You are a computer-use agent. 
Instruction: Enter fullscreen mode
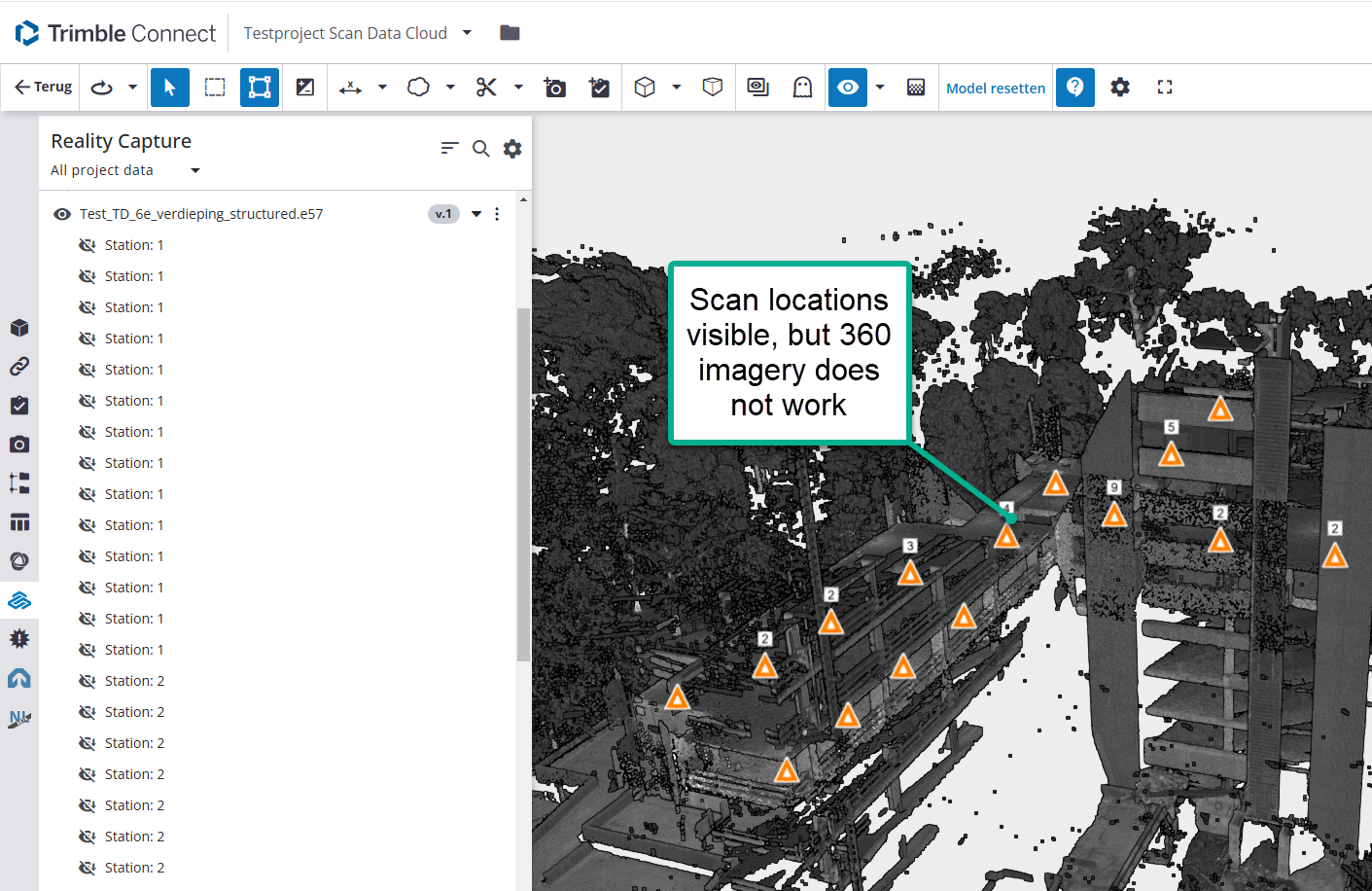(1164, 88)
